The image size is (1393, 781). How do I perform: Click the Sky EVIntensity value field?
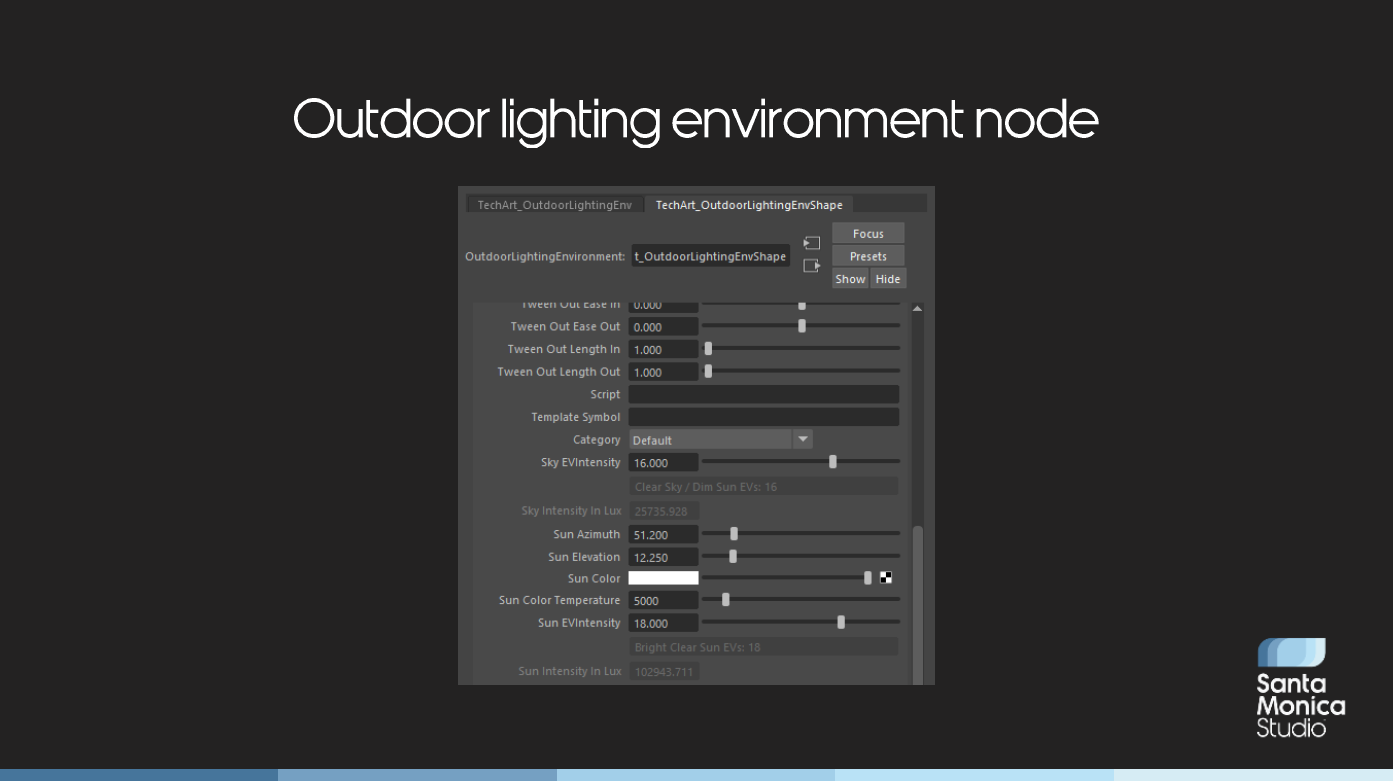click(x=663, y=463)
